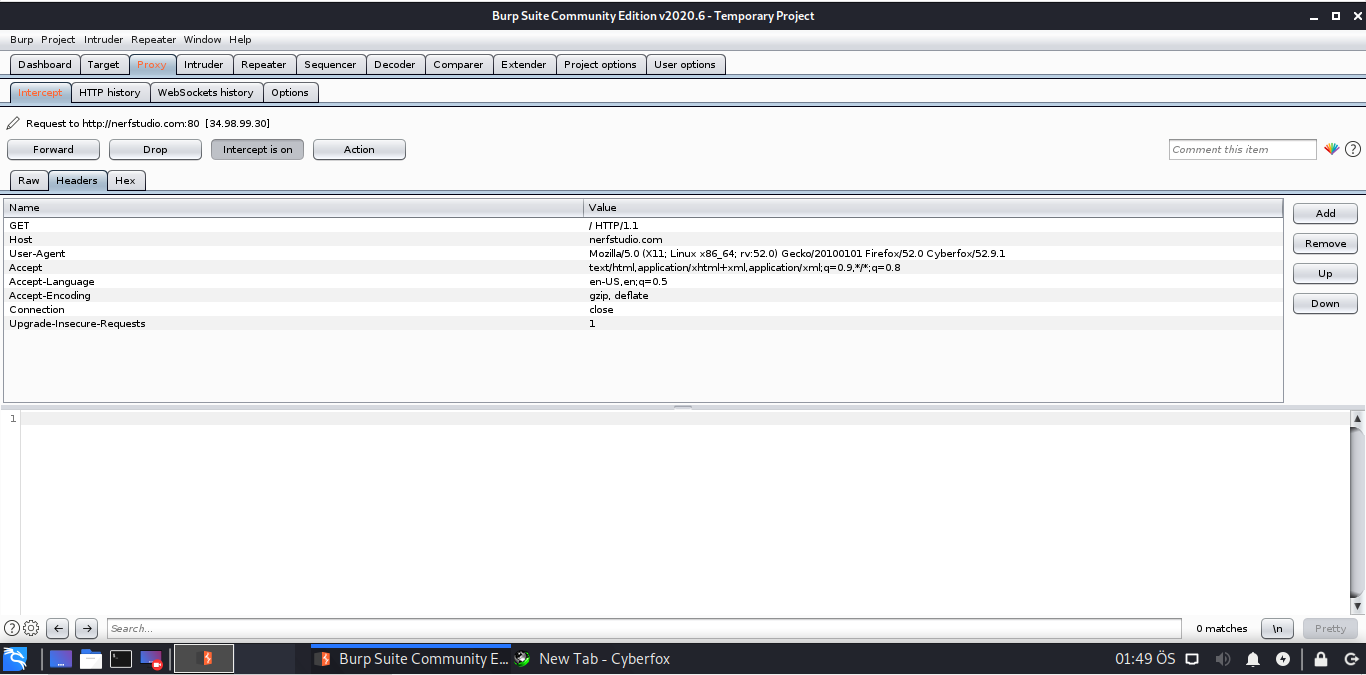Switch to the Hex view tab
Screen dimensions: 1366x675
(125, 180)
